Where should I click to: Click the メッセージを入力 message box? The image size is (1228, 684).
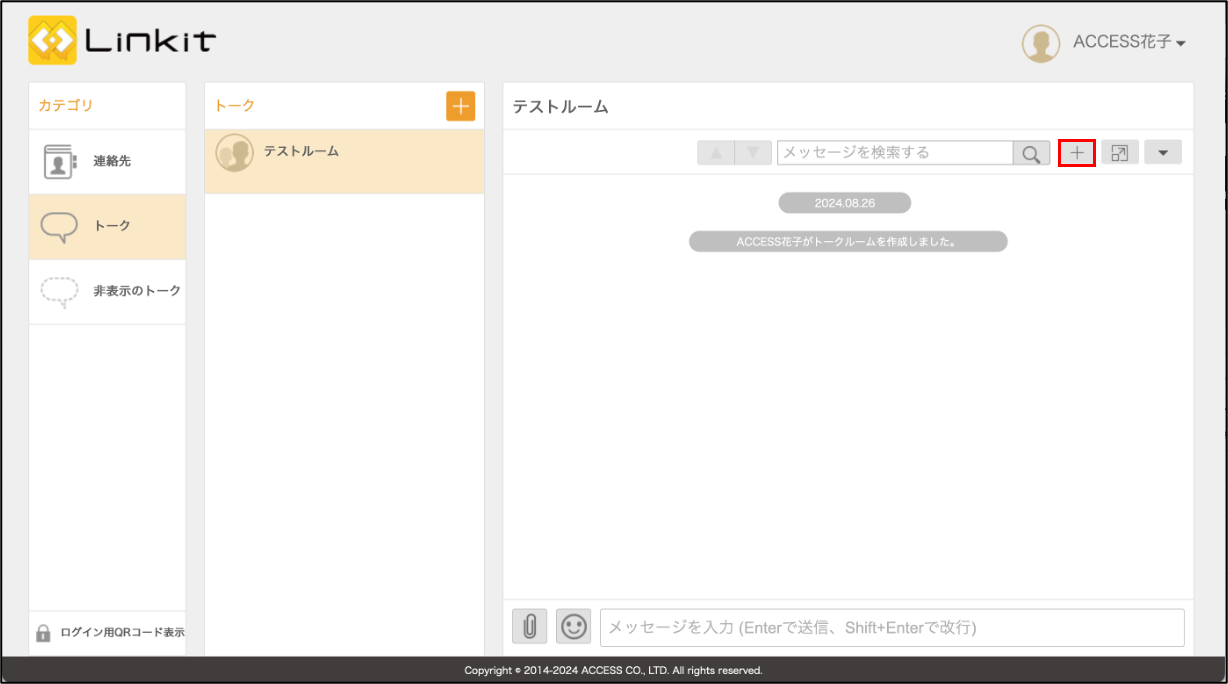coord(891,628)
